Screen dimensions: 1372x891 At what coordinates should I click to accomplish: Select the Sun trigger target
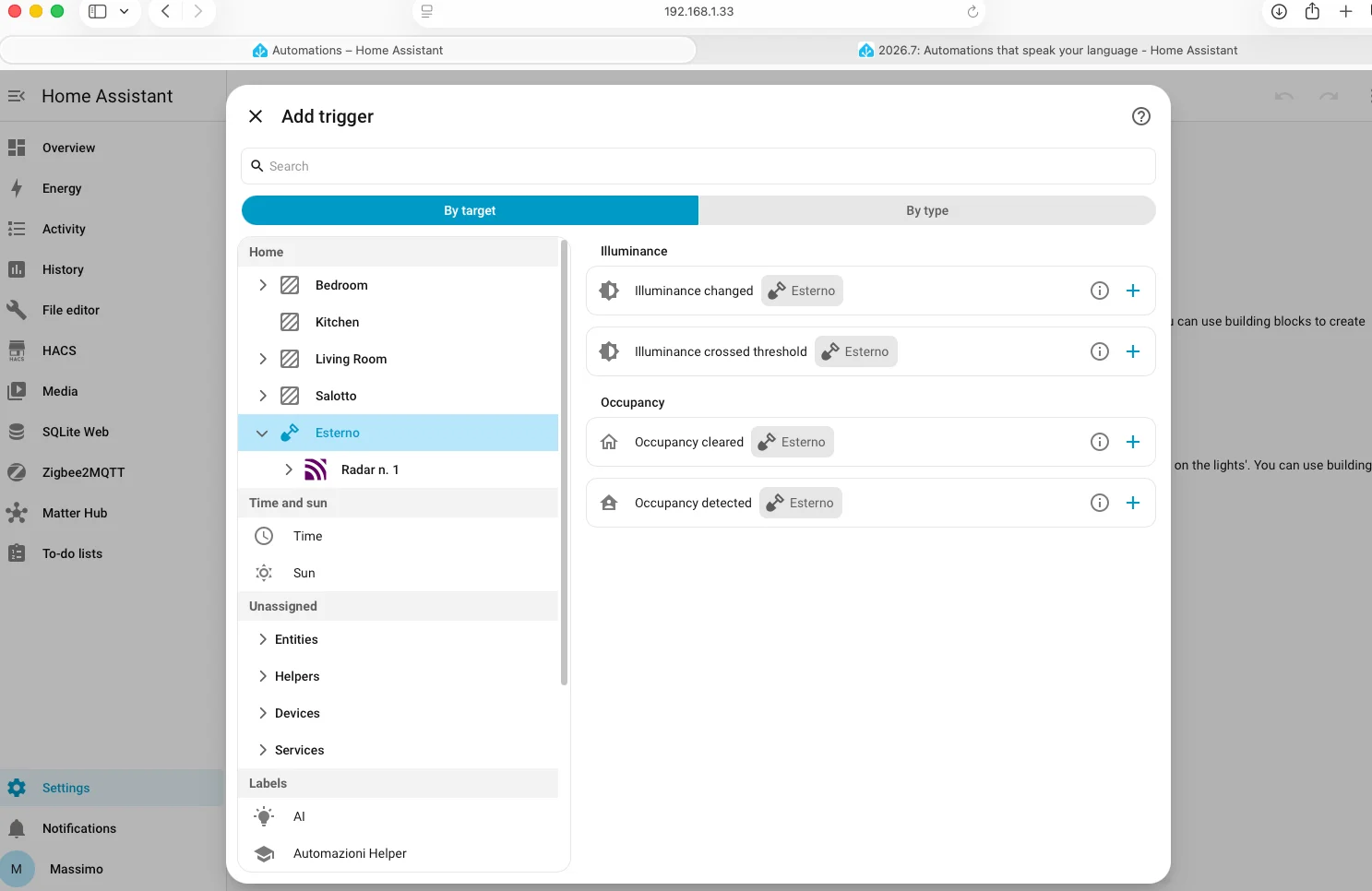[399, 573]
